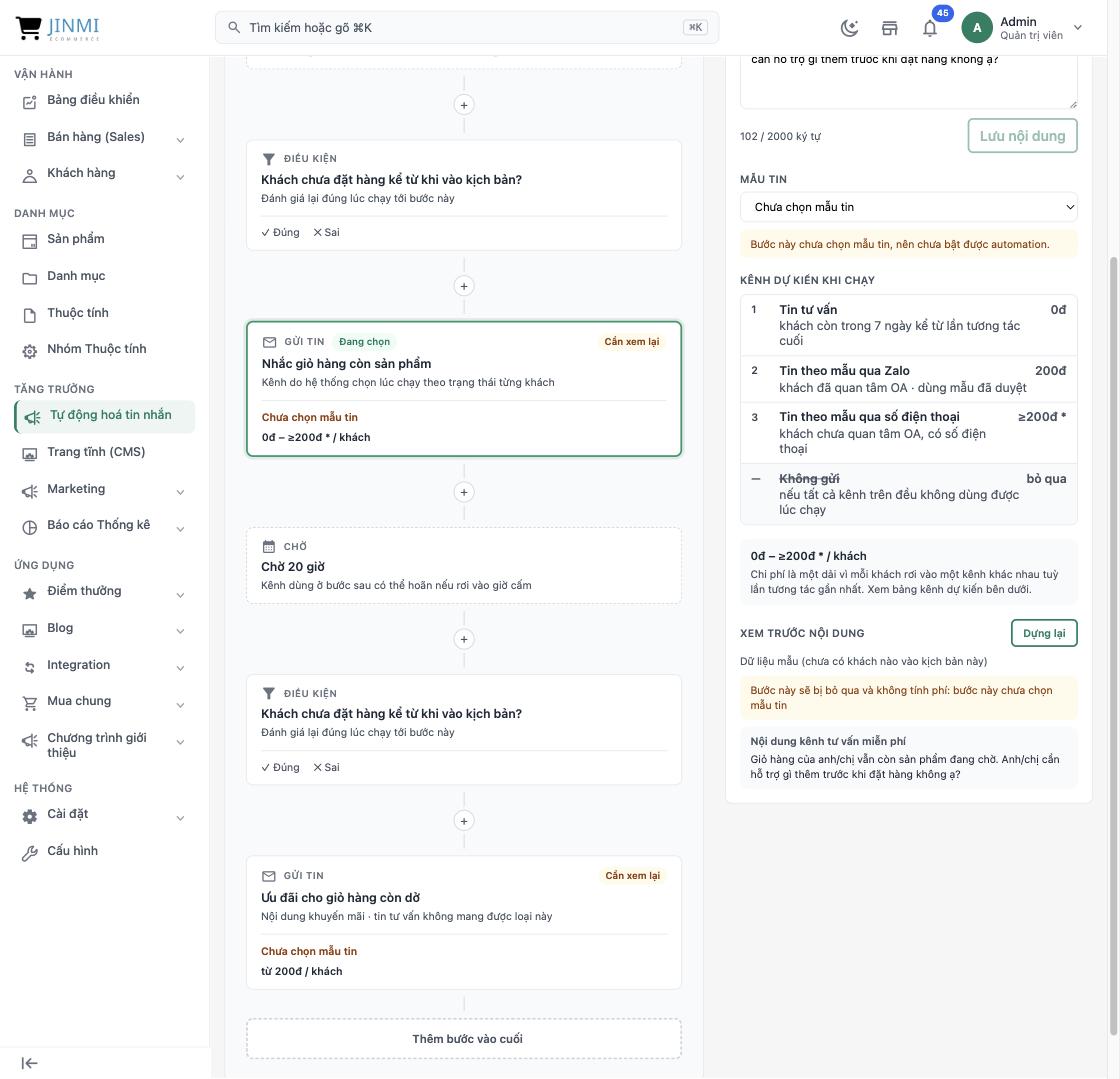Add step via plus above Chờ 20 giờ
The height and width of the screenshot is (1079, 1120).
click(x=464, y=492)
